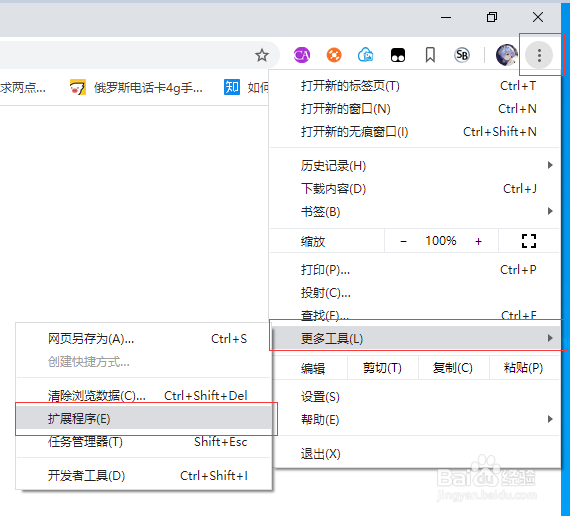The height and width of the screenshot is (516, 570).
Task: Click the bookmark ribbon extension icon
Action: pyautogui.click(x=430, y=55)
